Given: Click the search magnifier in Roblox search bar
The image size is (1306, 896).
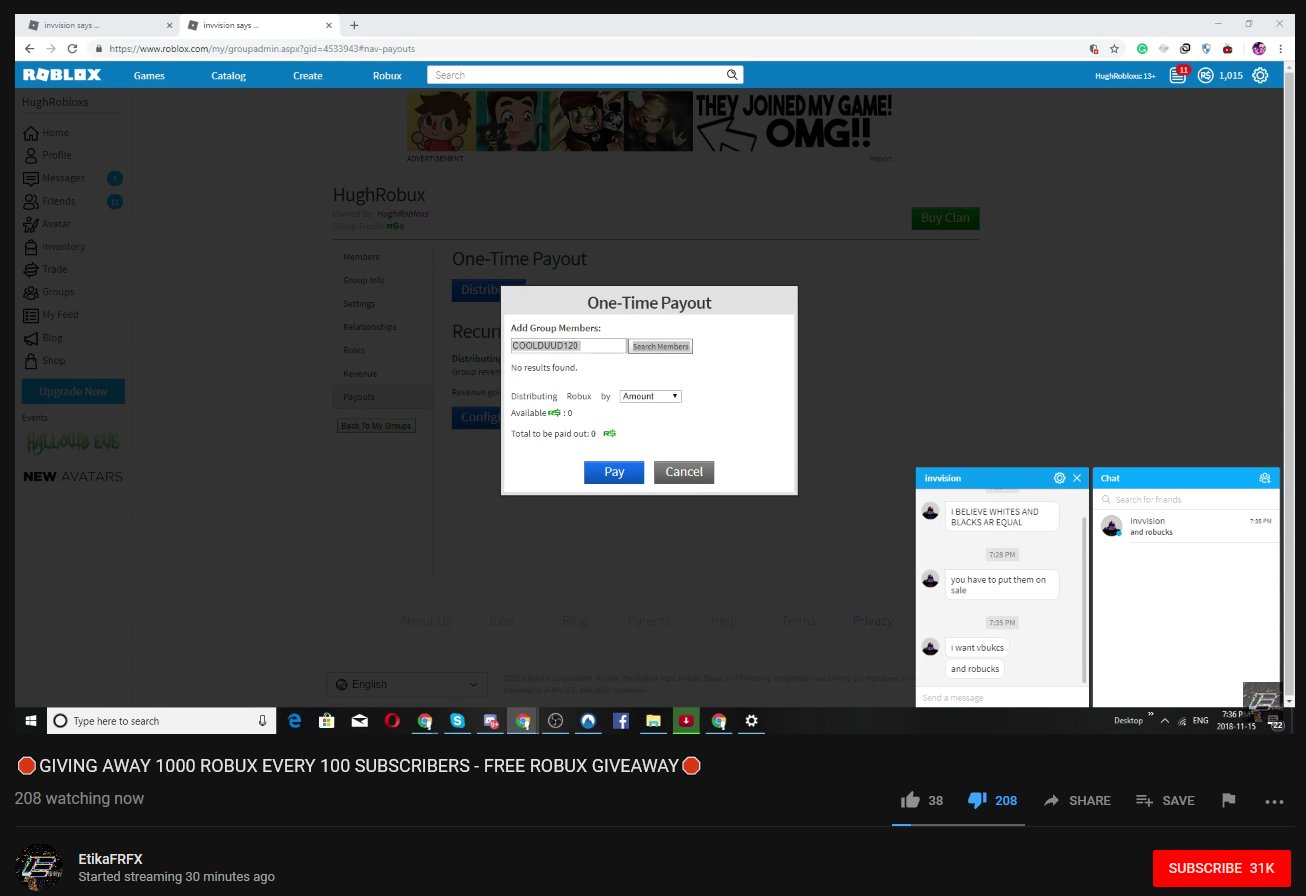Looking at the screenshot, I should point(732,75).
